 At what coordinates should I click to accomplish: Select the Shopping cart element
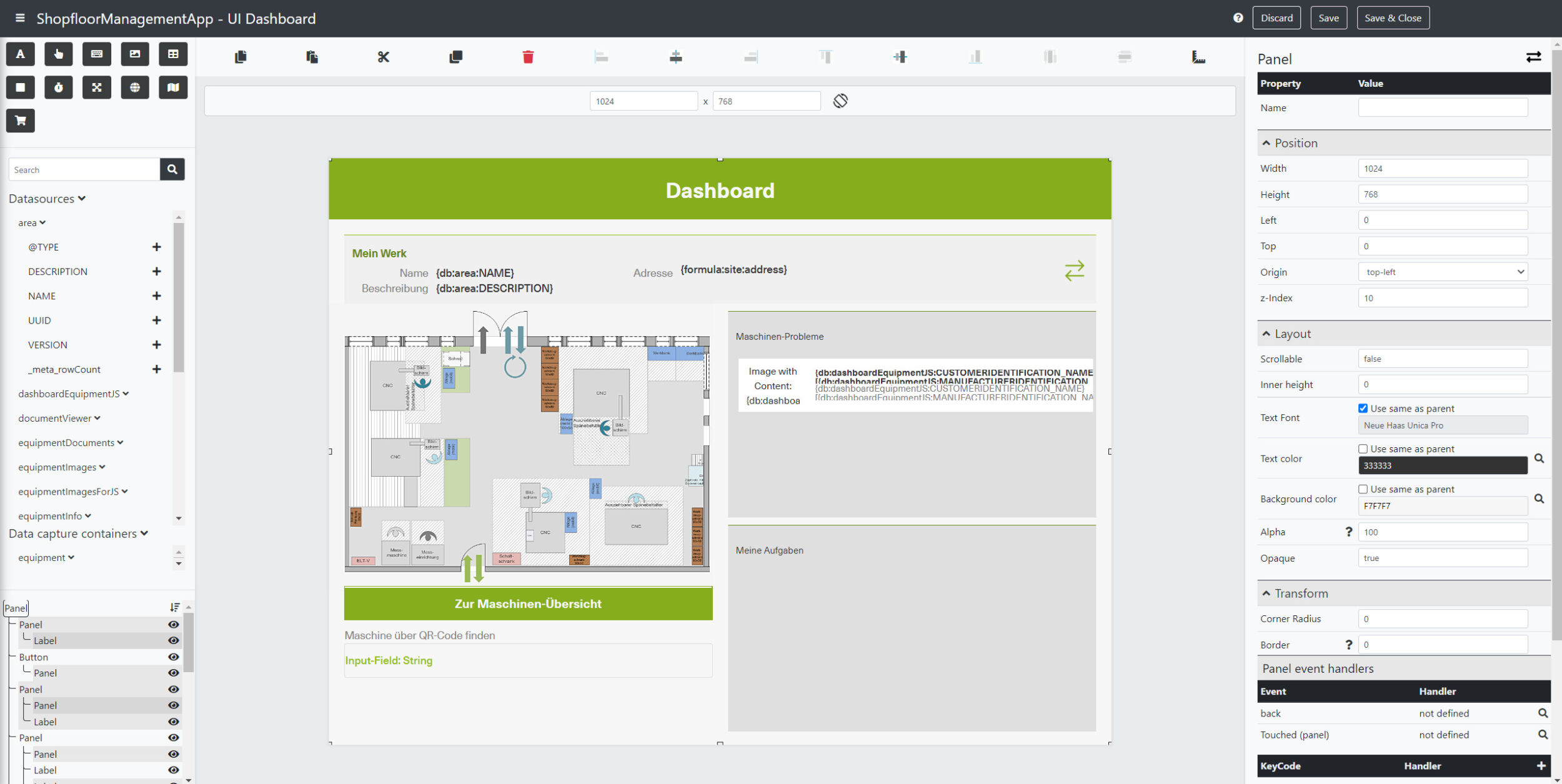[x=20, y=121]
